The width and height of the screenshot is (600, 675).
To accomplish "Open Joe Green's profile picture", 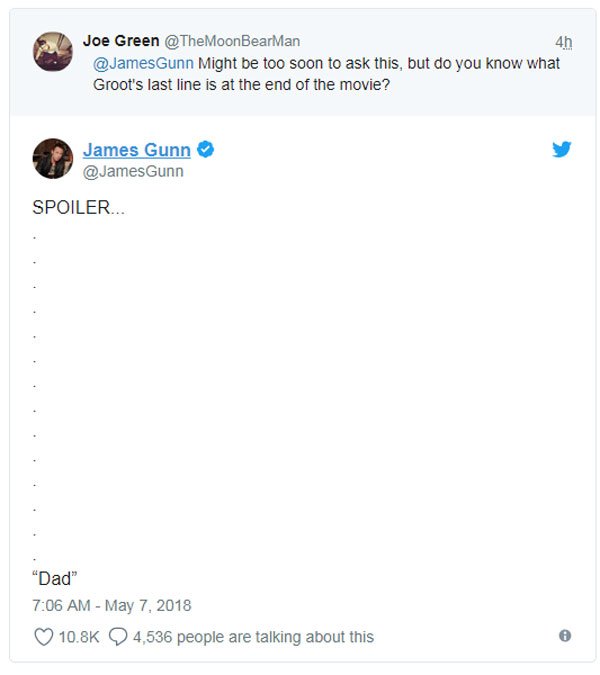I will (x=52, y=51).
